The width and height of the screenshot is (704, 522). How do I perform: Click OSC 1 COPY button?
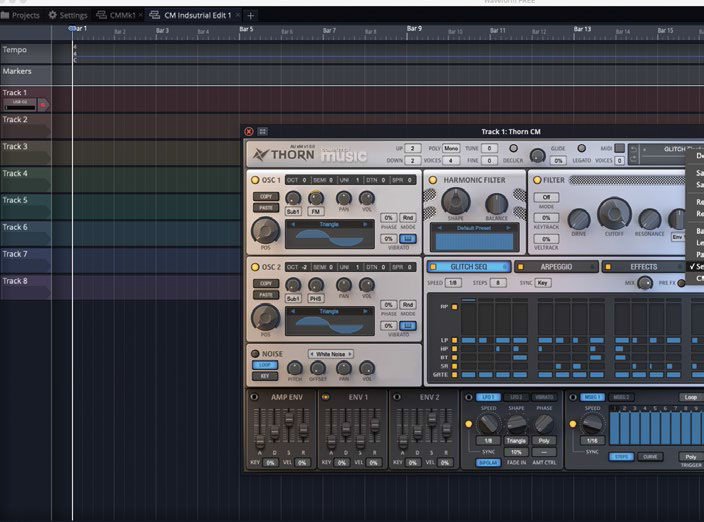coord(266,197)
